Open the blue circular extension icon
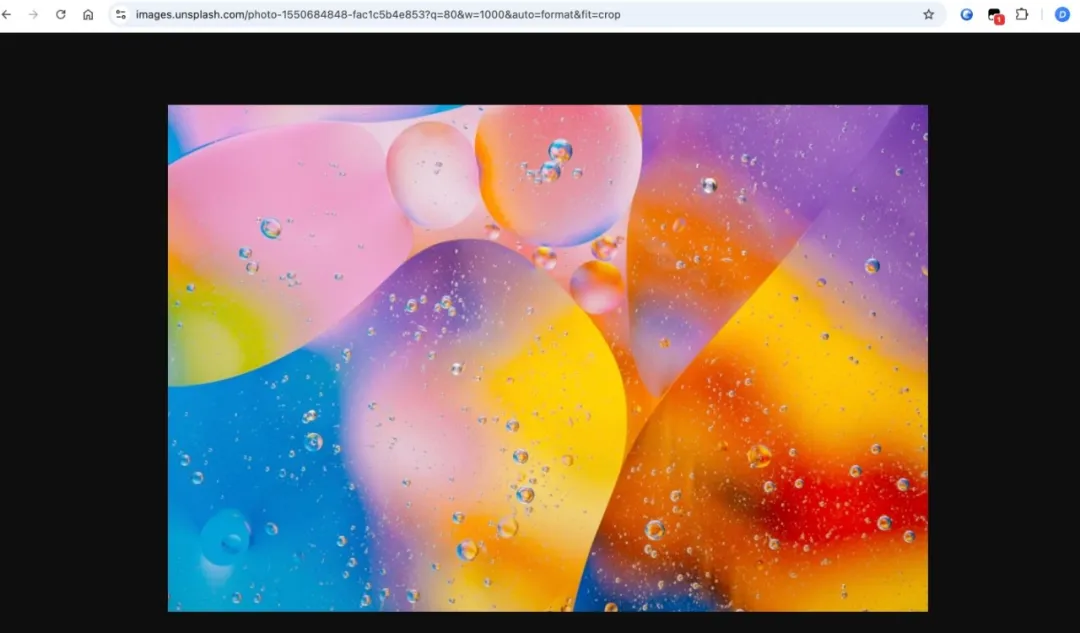This screenshot has height=633, width=1080. (967, 15)
